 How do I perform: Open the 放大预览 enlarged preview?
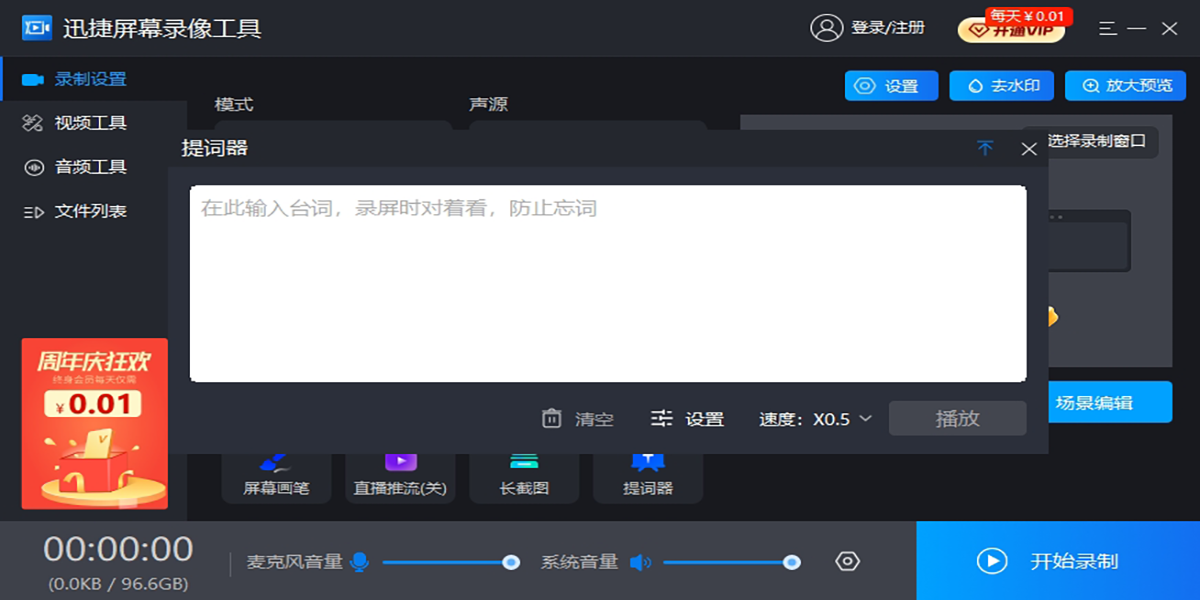point(1125,86)
